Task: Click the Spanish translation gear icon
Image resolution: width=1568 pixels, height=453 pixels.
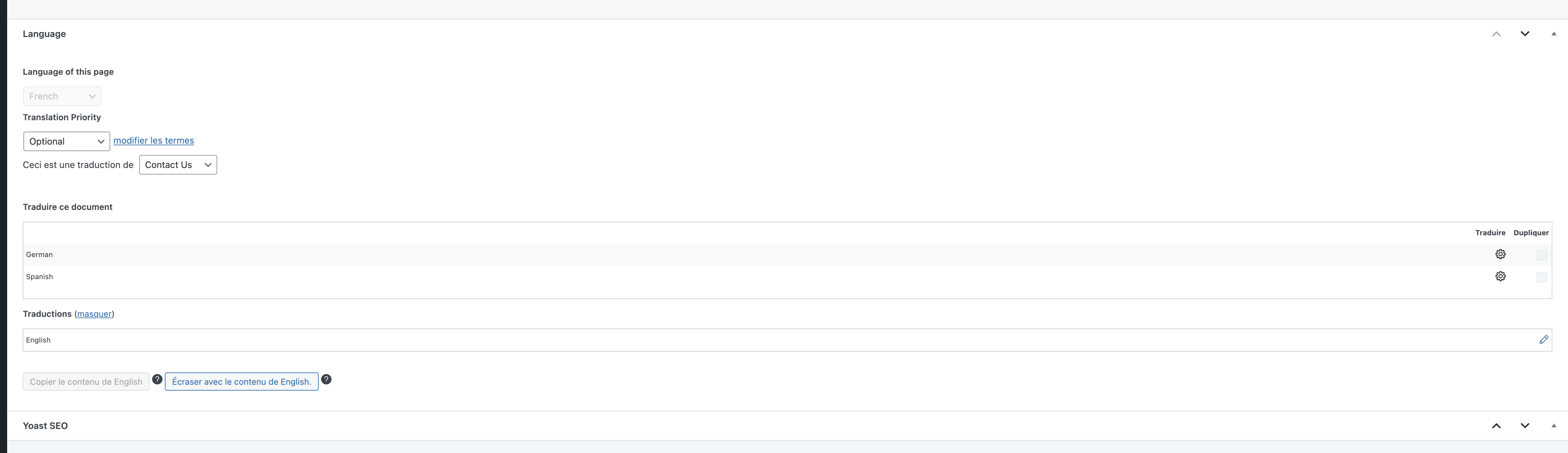Action: (x=1500, y=276)
